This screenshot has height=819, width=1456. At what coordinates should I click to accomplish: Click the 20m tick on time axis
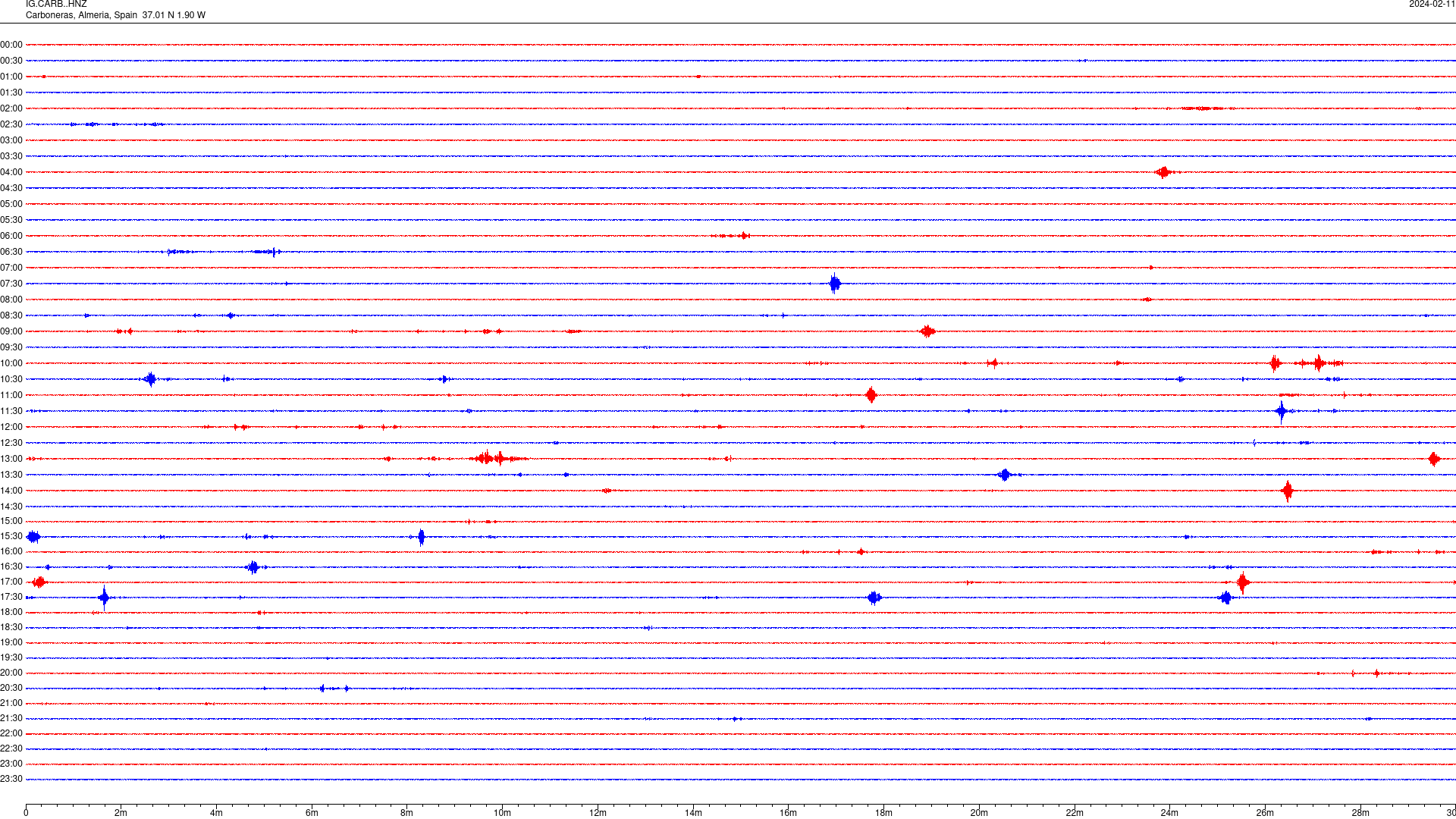click(979, 813)
